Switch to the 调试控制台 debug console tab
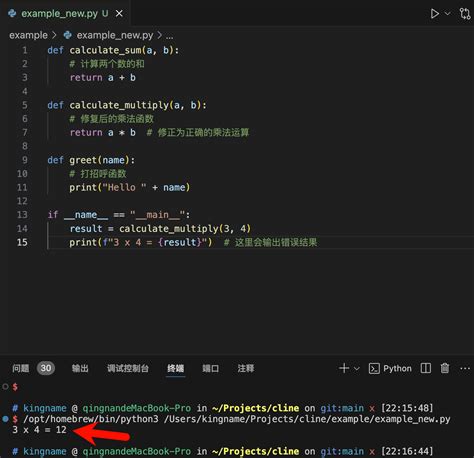This screenshot has height=458, width=474. pyautogui.click(x=128, y=368)
